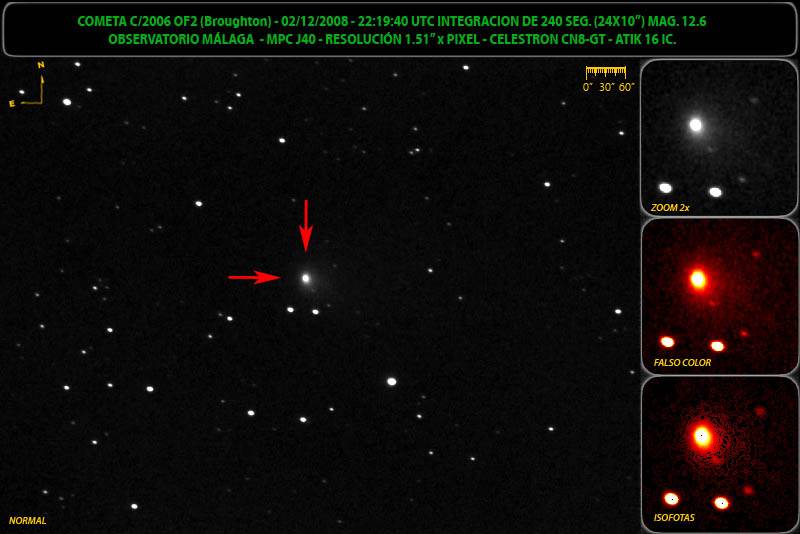Select the ISOFOTAS inset thumbnail
Viewport: 800px width, 534px height.
pos(719,454)
